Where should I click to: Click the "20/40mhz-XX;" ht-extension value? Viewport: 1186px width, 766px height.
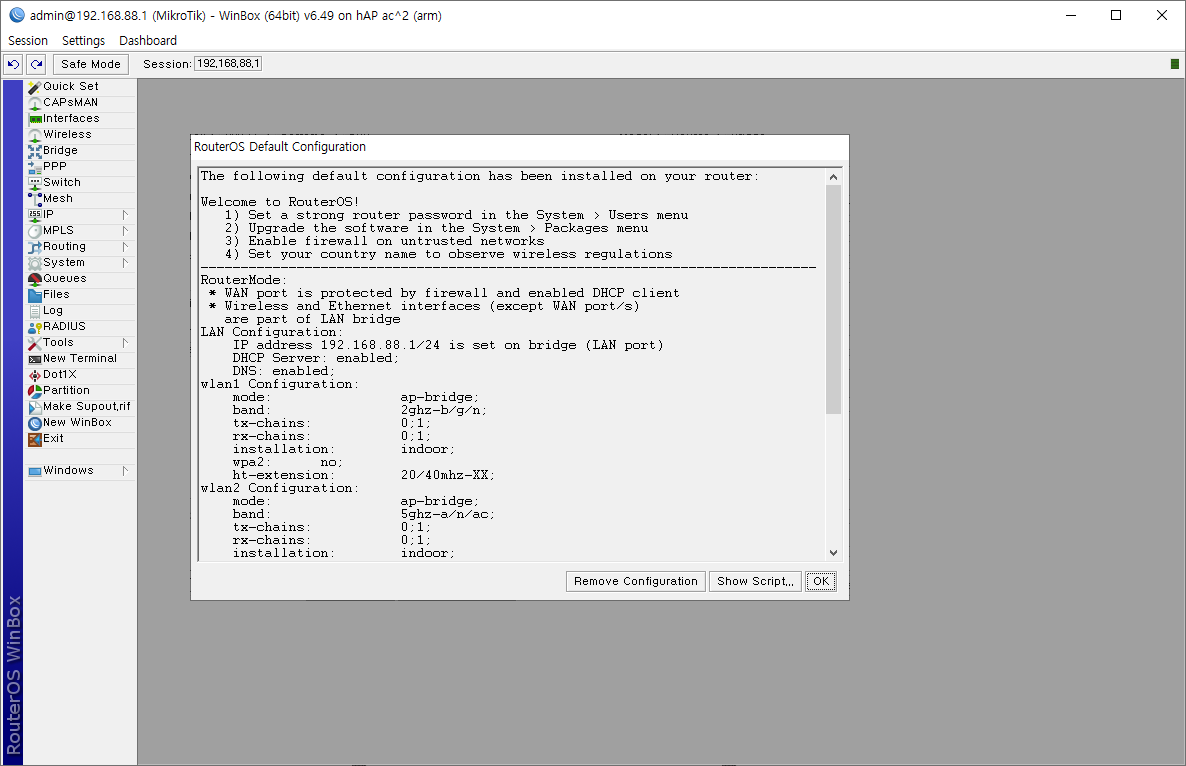448,476
